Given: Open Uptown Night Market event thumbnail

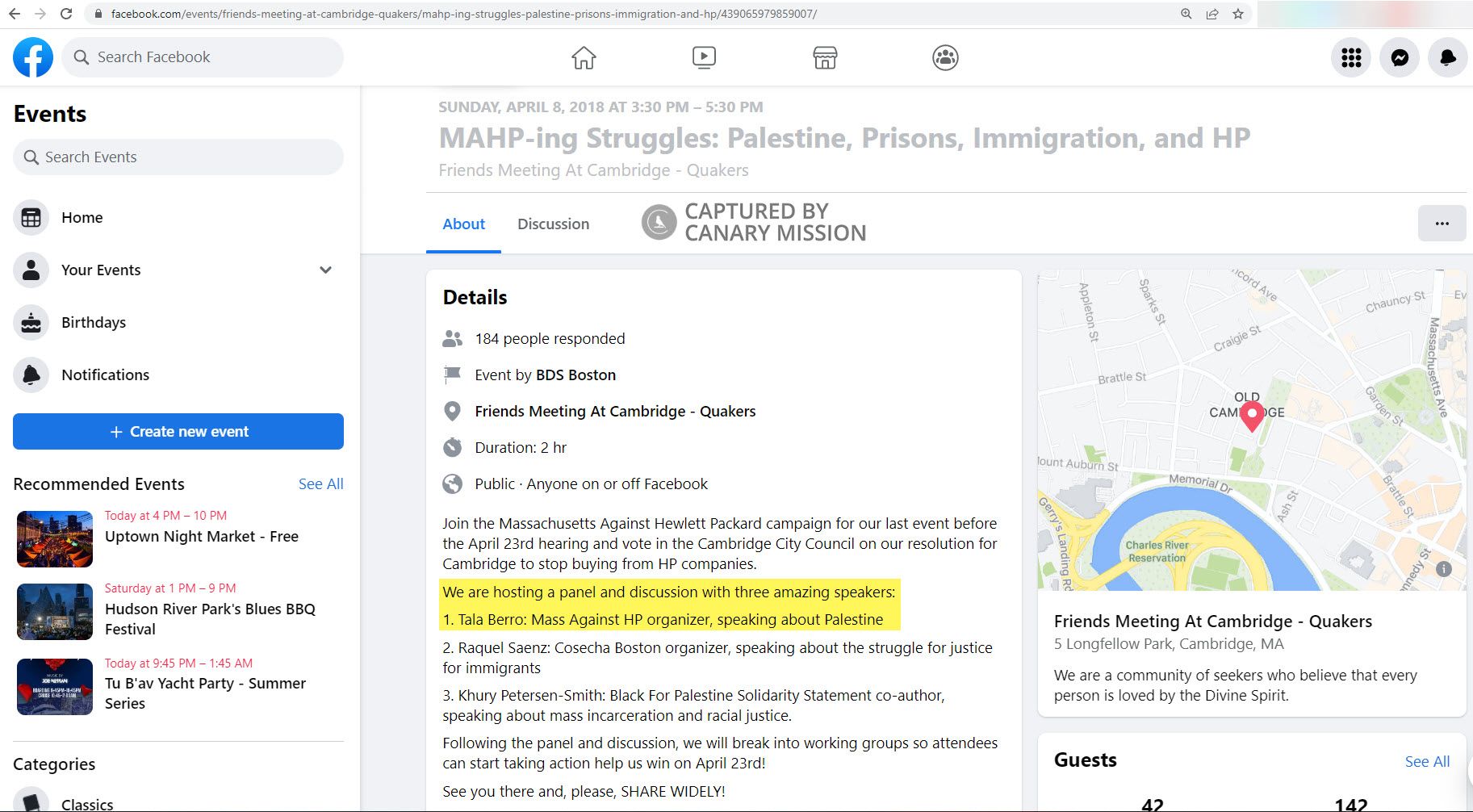Looking at the screenshot, I should (x=55, y=538).
